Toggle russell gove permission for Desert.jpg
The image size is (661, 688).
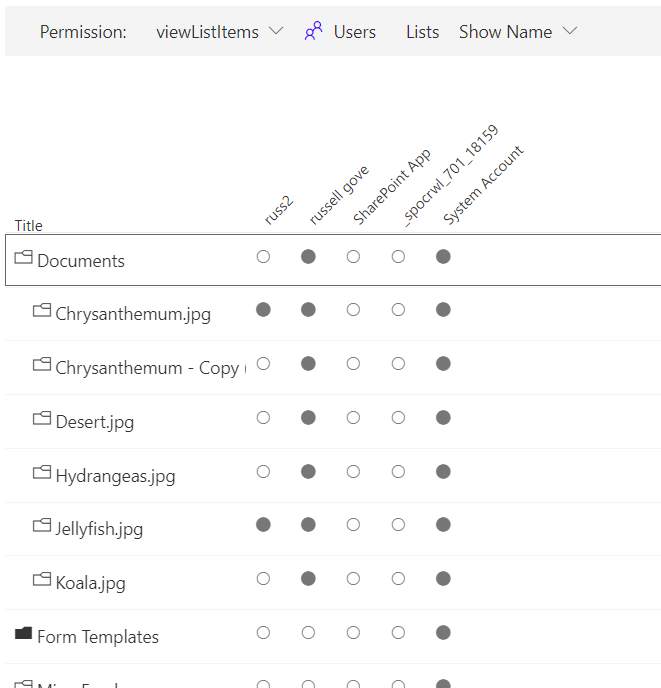point(308,418)
